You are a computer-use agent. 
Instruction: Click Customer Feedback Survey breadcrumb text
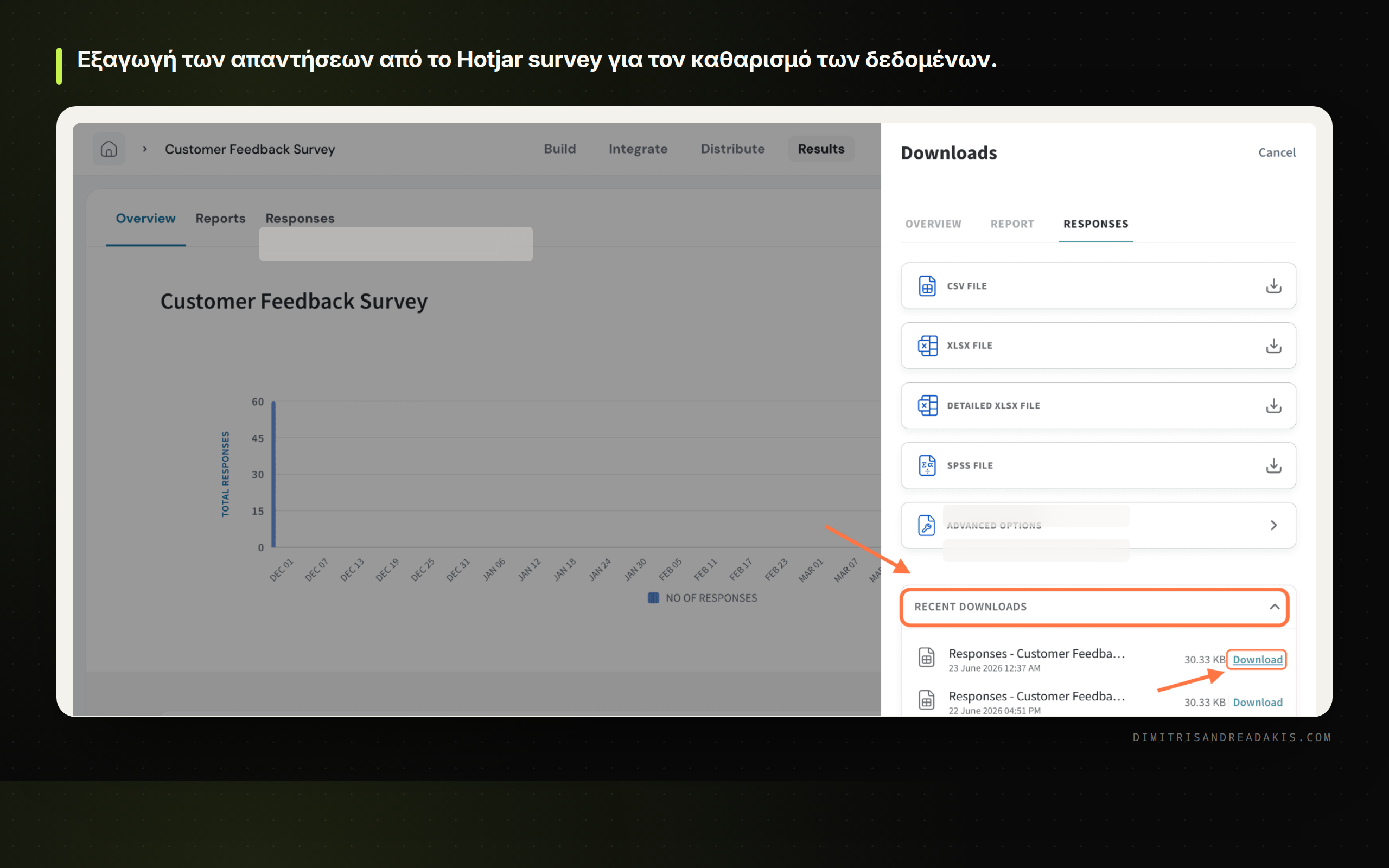[x=250, y=149]
